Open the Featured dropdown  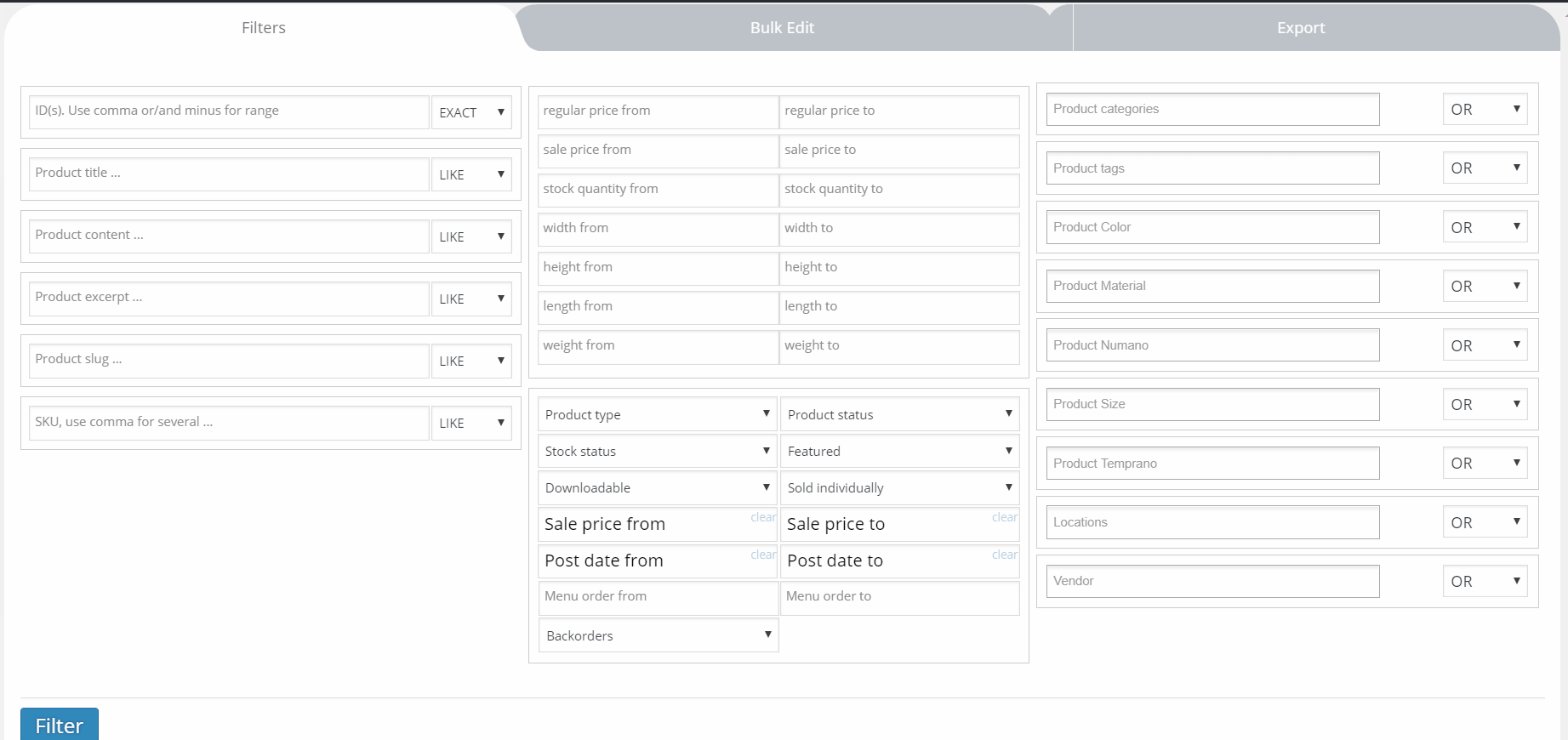[899, 451]
